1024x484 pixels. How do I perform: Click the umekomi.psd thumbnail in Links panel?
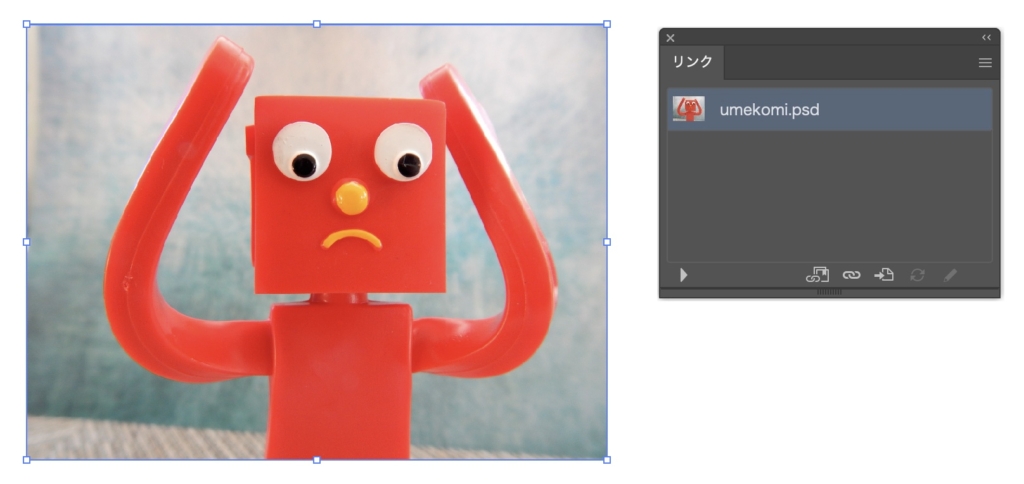pos(688,109)
